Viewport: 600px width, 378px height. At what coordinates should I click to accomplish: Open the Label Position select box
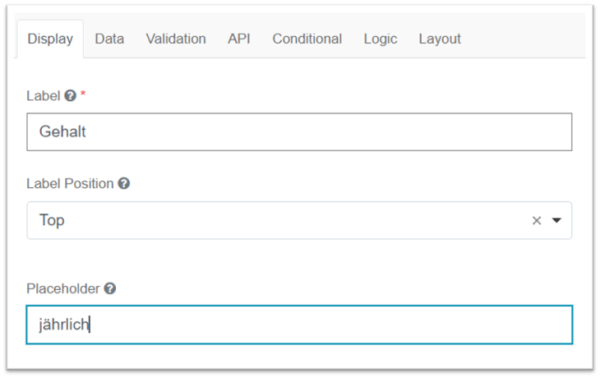pyautogui.click(x=299, y=220)
